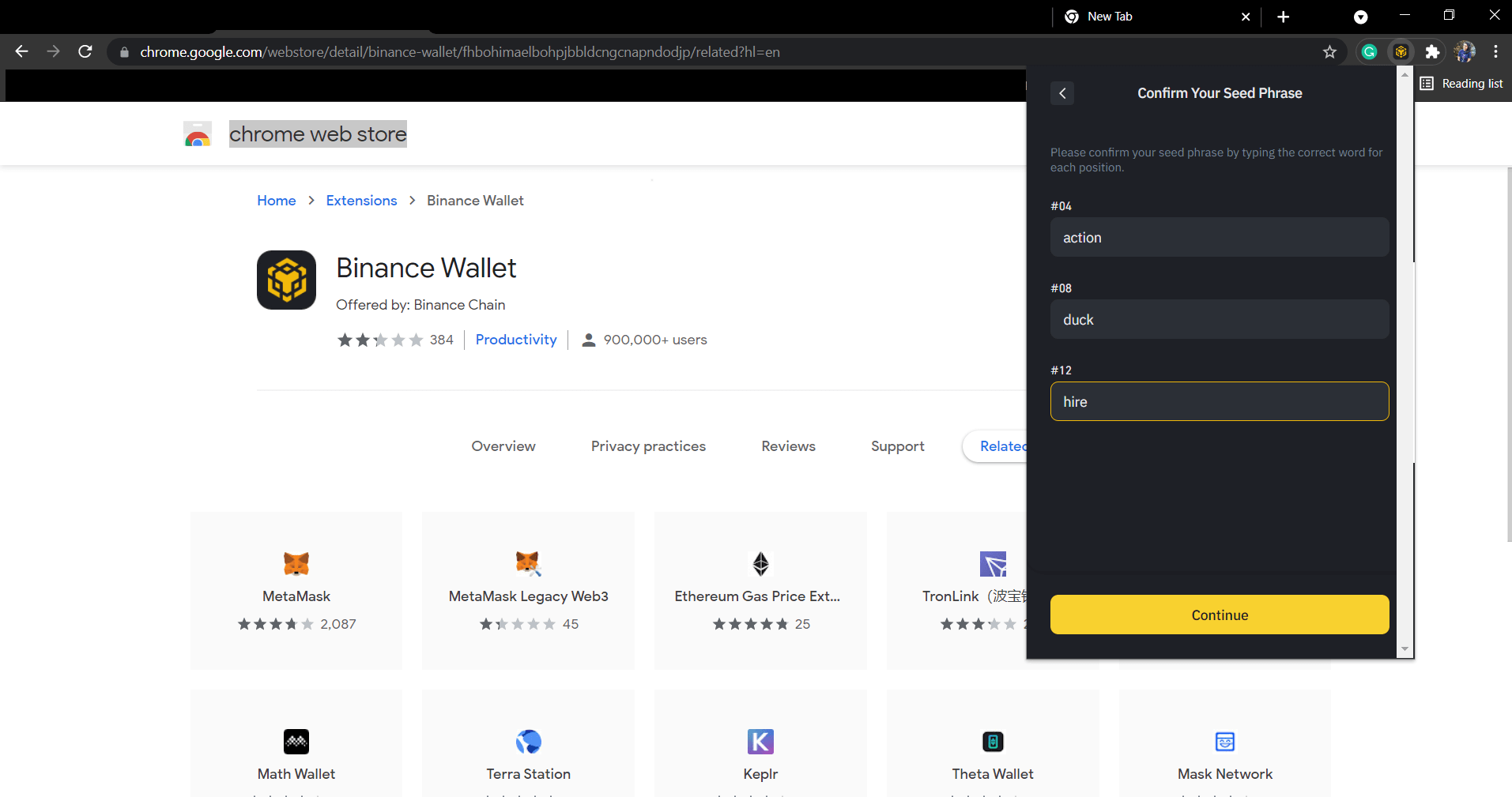
Task: Open the Binance Wallet extension from the toolbar
Action: click(x=1401, y=51)
